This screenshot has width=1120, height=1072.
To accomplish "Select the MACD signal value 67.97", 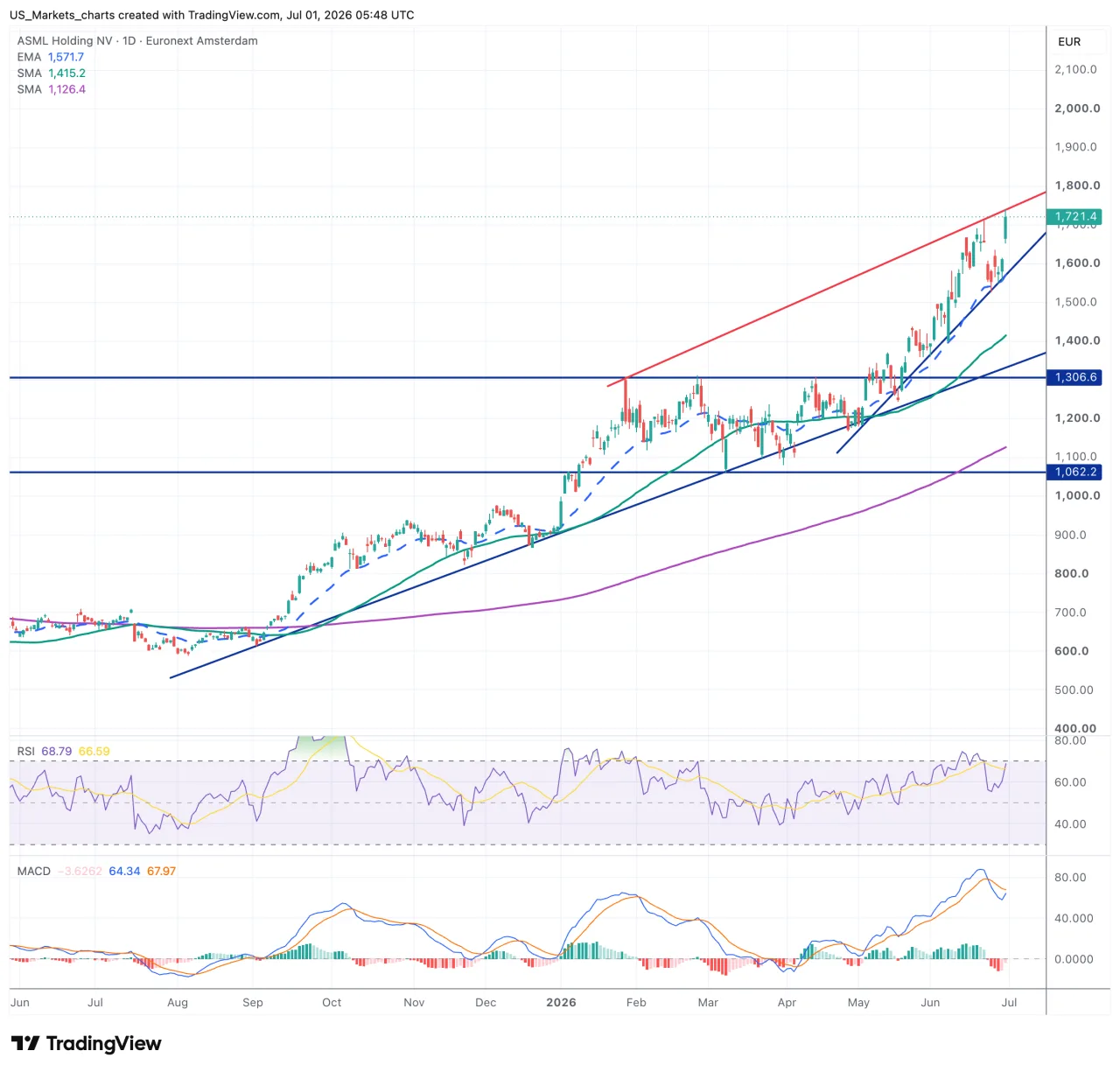I will 161,872.
